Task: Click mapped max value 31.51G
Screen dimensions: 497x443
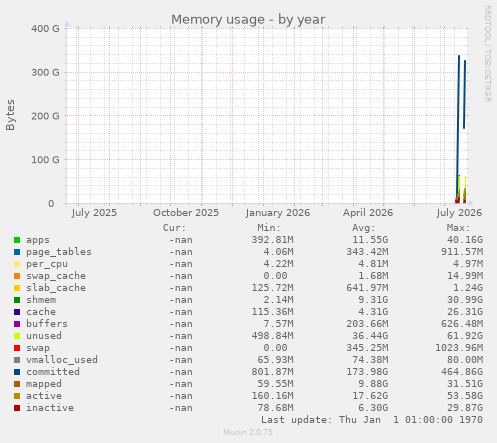Action: point(465,384)
